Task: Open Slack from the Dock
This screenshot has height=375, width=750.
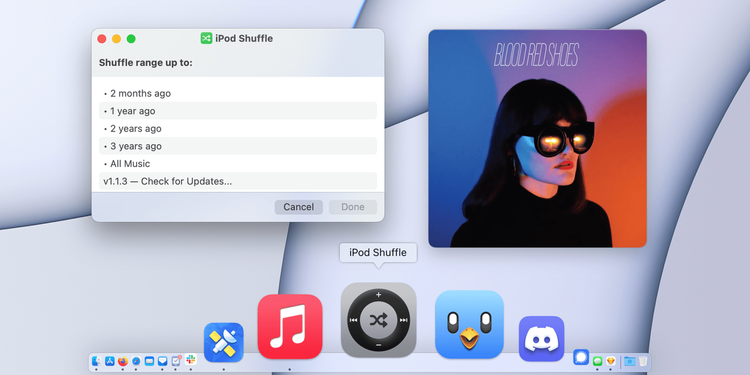Action: pyautogui.click(x=191, y=359)
